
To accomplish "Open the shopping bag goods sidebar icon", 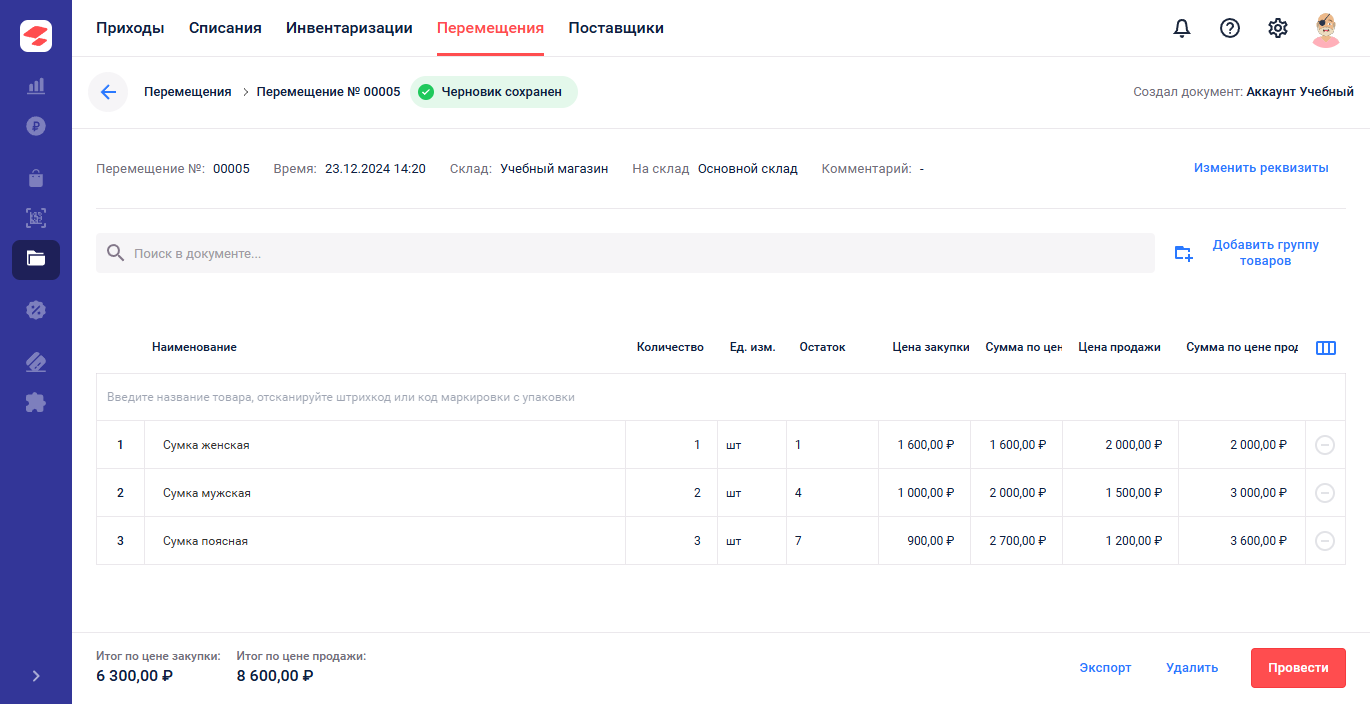I will coord(36,179).
